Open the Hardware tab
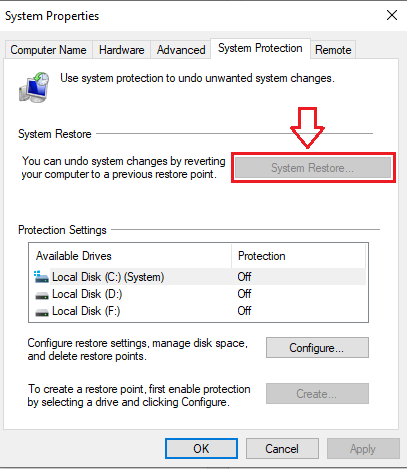 (x=122, y=50)
